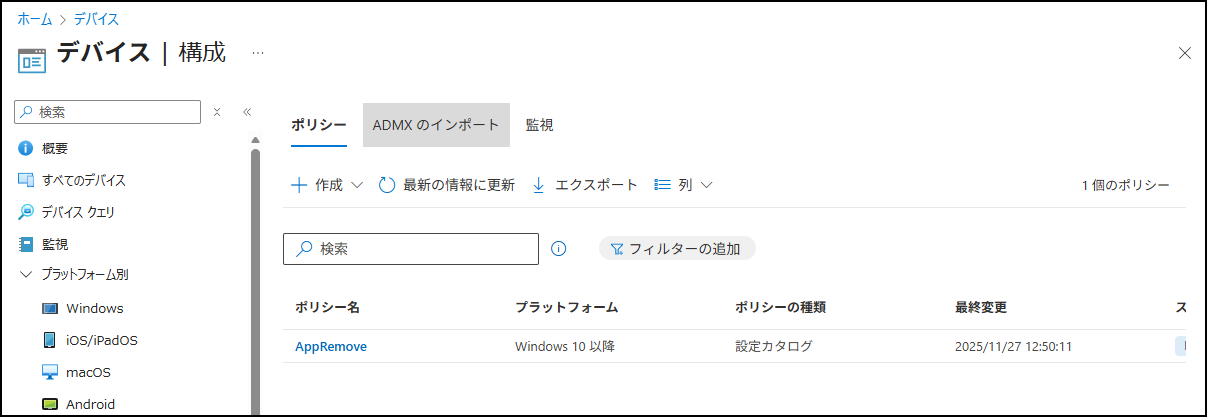
Task: Click the Export (エクスポート) button
Action: (x=584, y=185)
